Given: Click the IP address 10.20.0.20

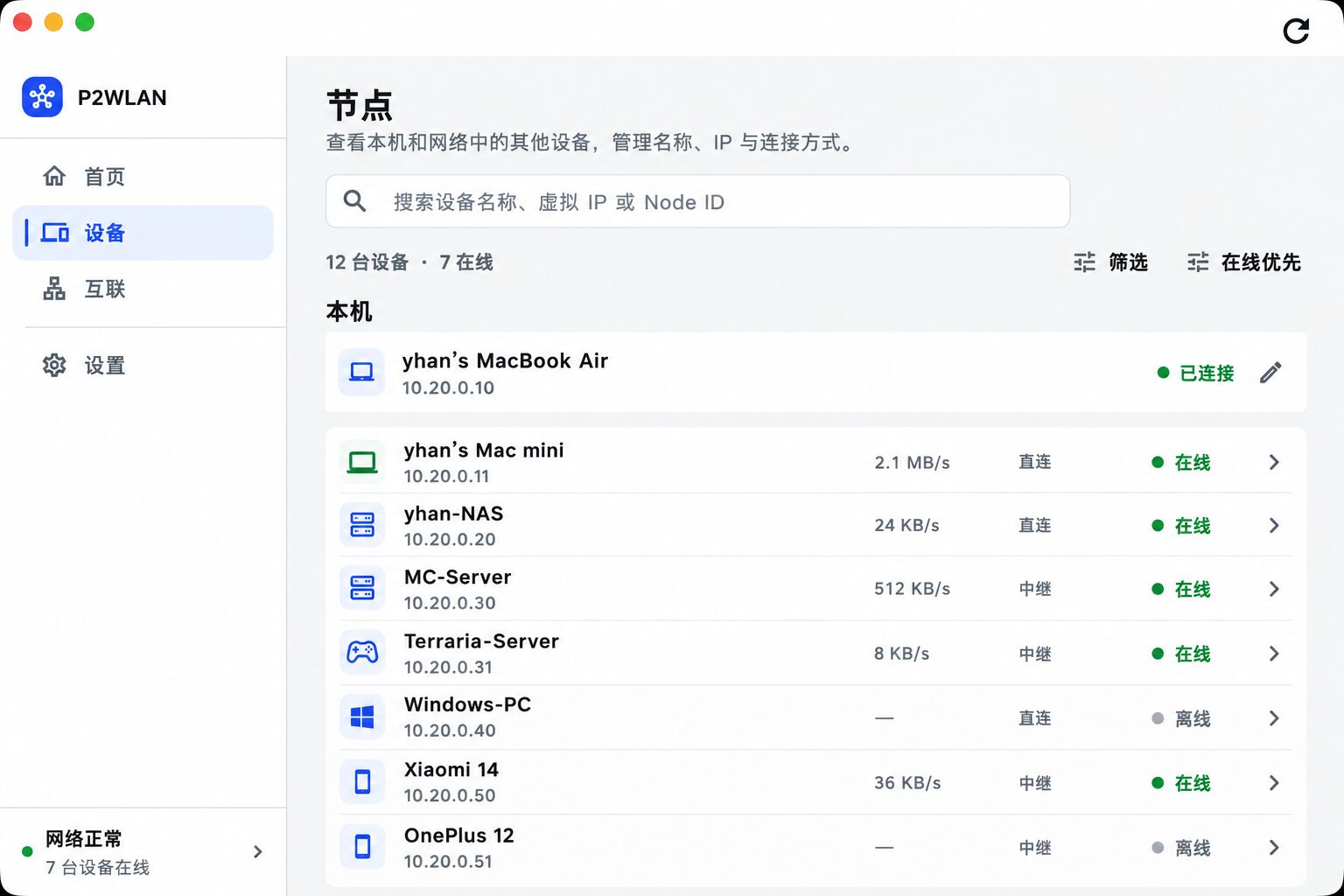Looking at the screenshot, I should pos(450,540).
